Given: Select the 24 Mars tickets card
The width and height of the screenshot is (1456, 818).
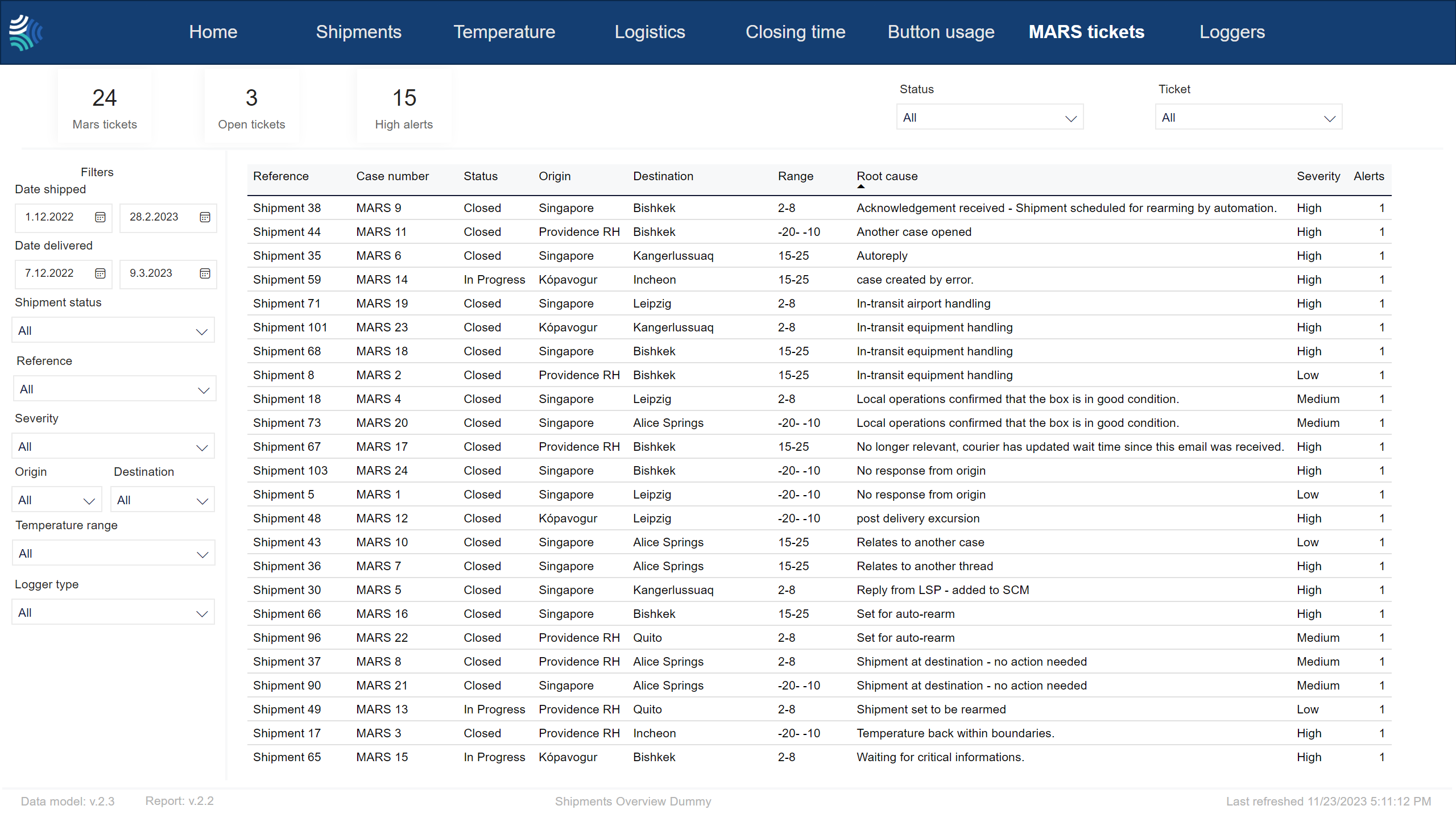Looking at the screenshot, I should point(105,107).
